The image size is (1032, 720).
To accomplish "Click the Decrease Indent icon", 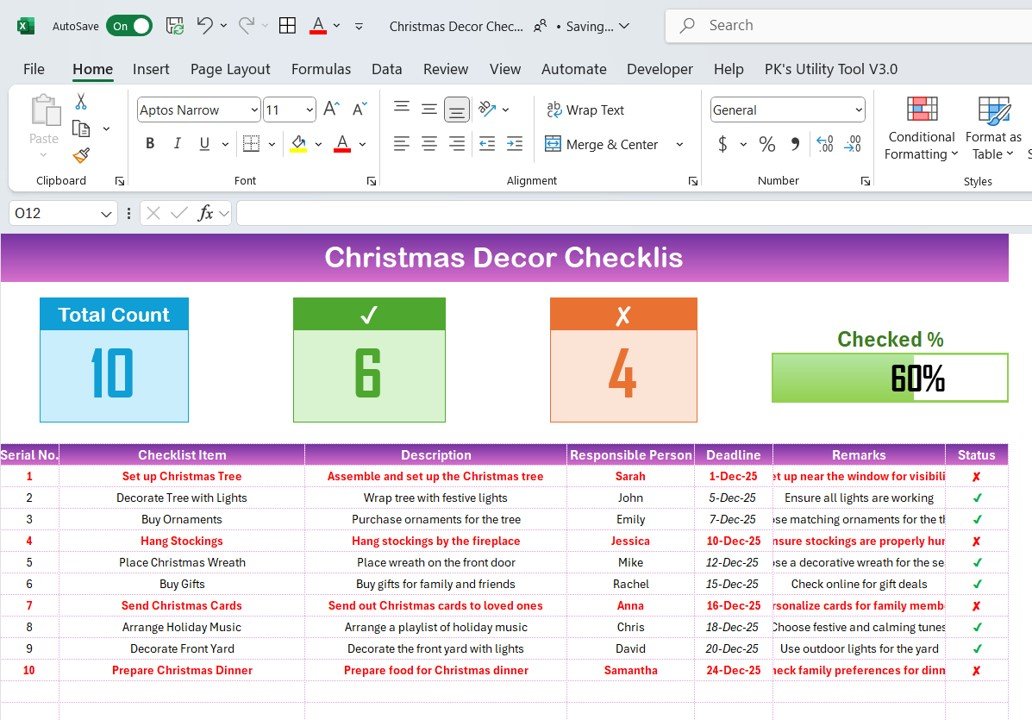I will [x=487, y=143].
